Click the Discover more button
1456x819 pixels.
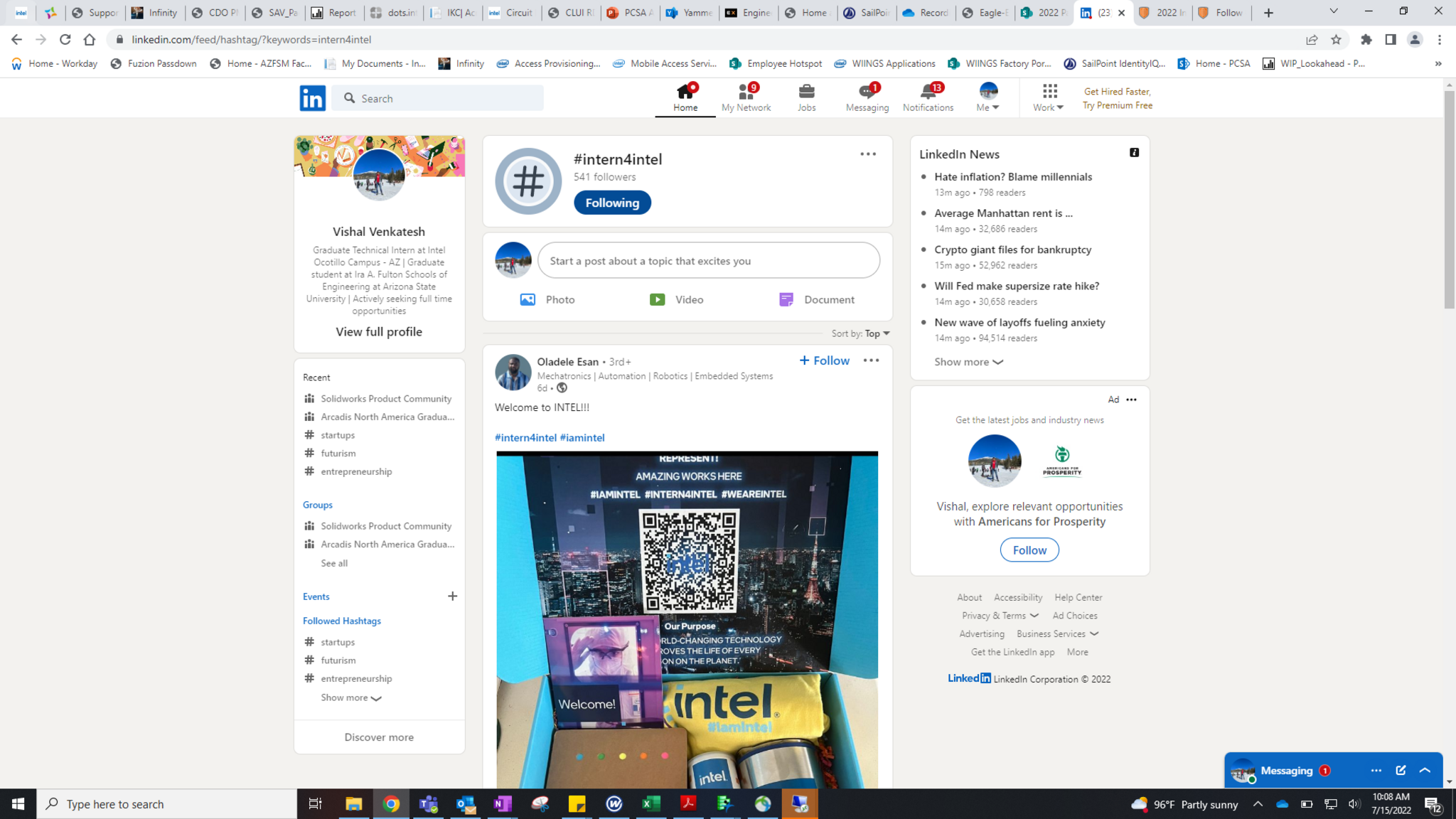(379, 737)
